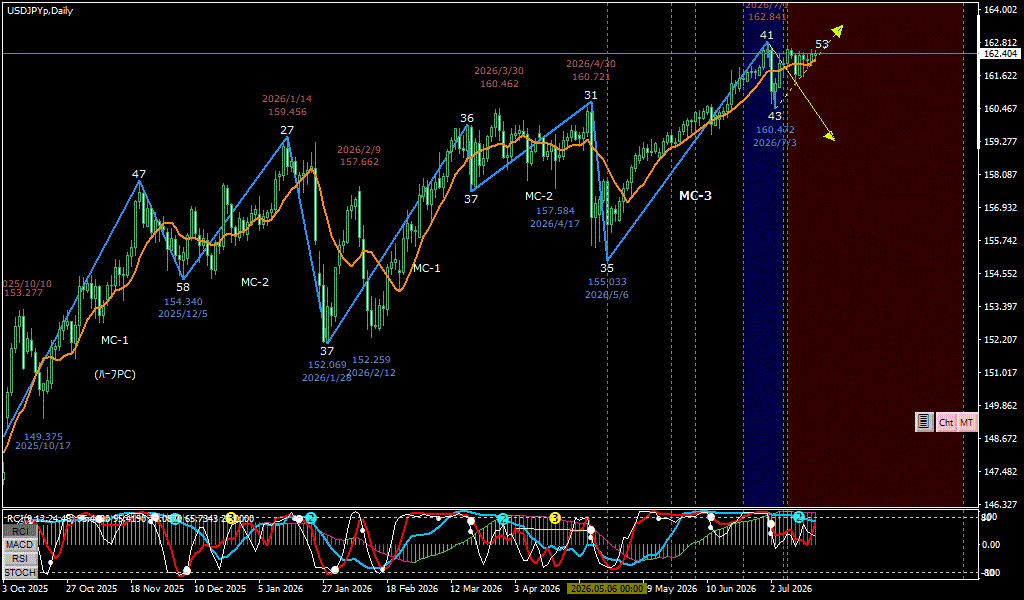Click the 160.721 price label
Viewport: 1024px width, 600px height.
(x=591, y=76)
